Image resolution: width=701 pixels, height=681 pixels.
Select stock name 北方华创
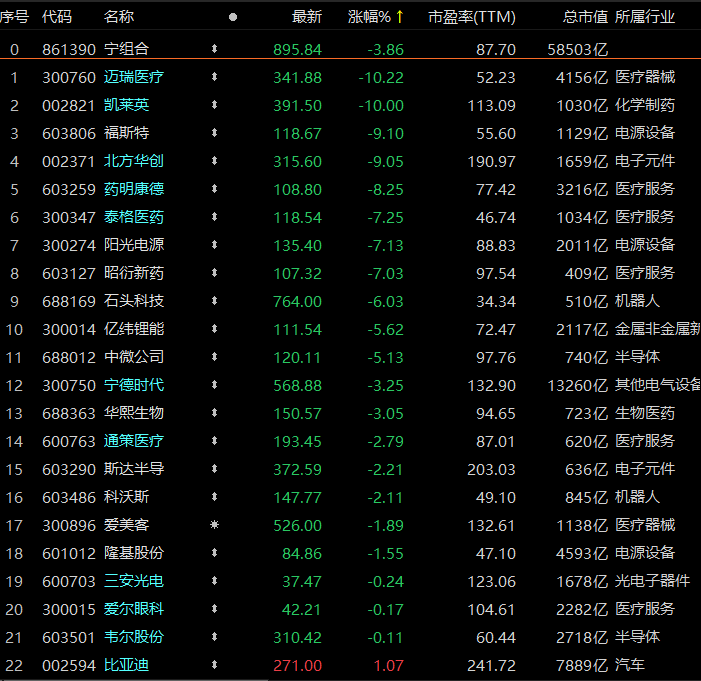pyautogui.click(x=134, y=161)
